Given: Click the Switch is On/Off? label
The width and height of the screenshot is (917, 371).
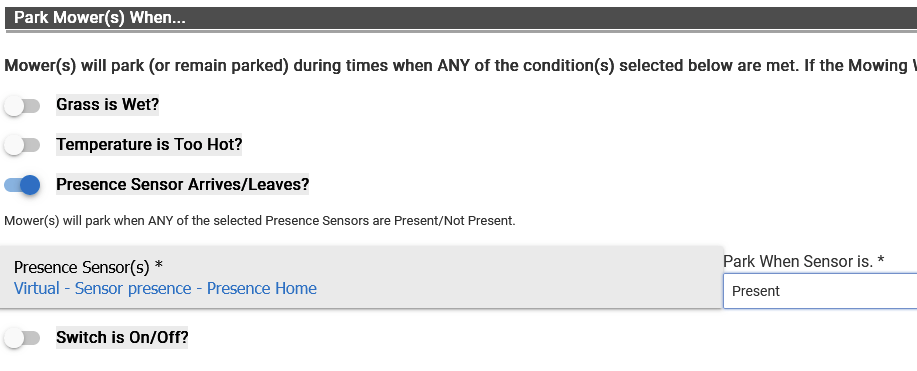Looking at the screenshot, I should point(122,338).
